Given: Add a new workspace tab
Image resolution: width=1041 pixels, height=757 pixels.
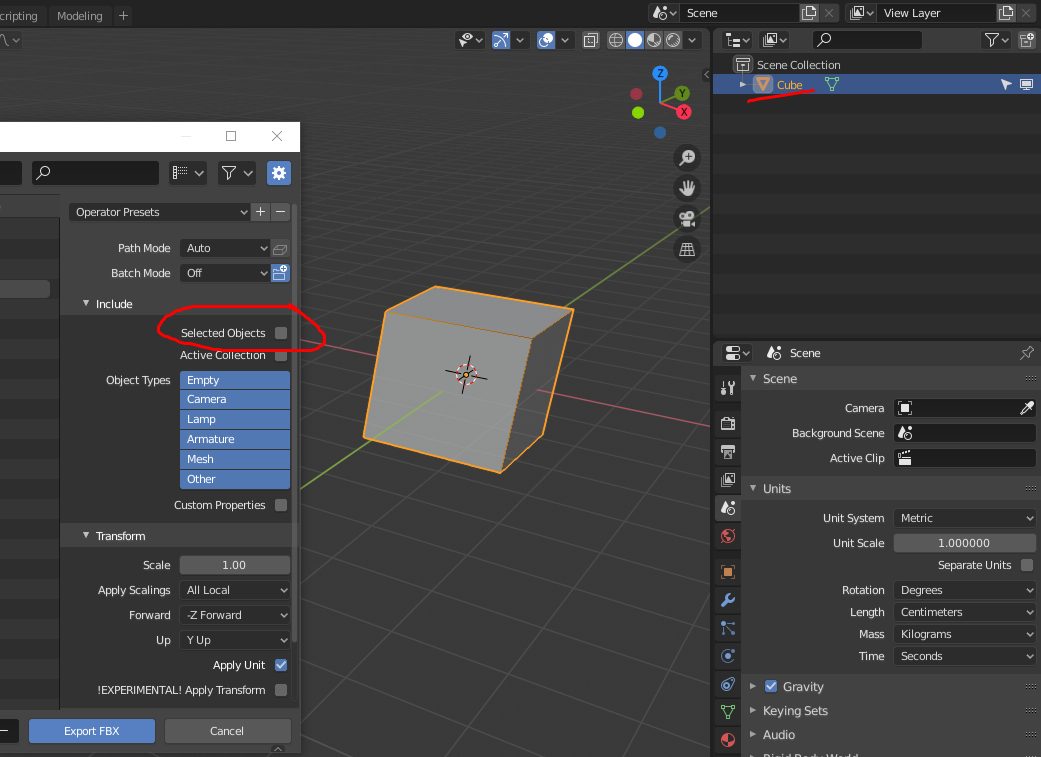Looking at the screenshot, I should [x=123, y=15].
